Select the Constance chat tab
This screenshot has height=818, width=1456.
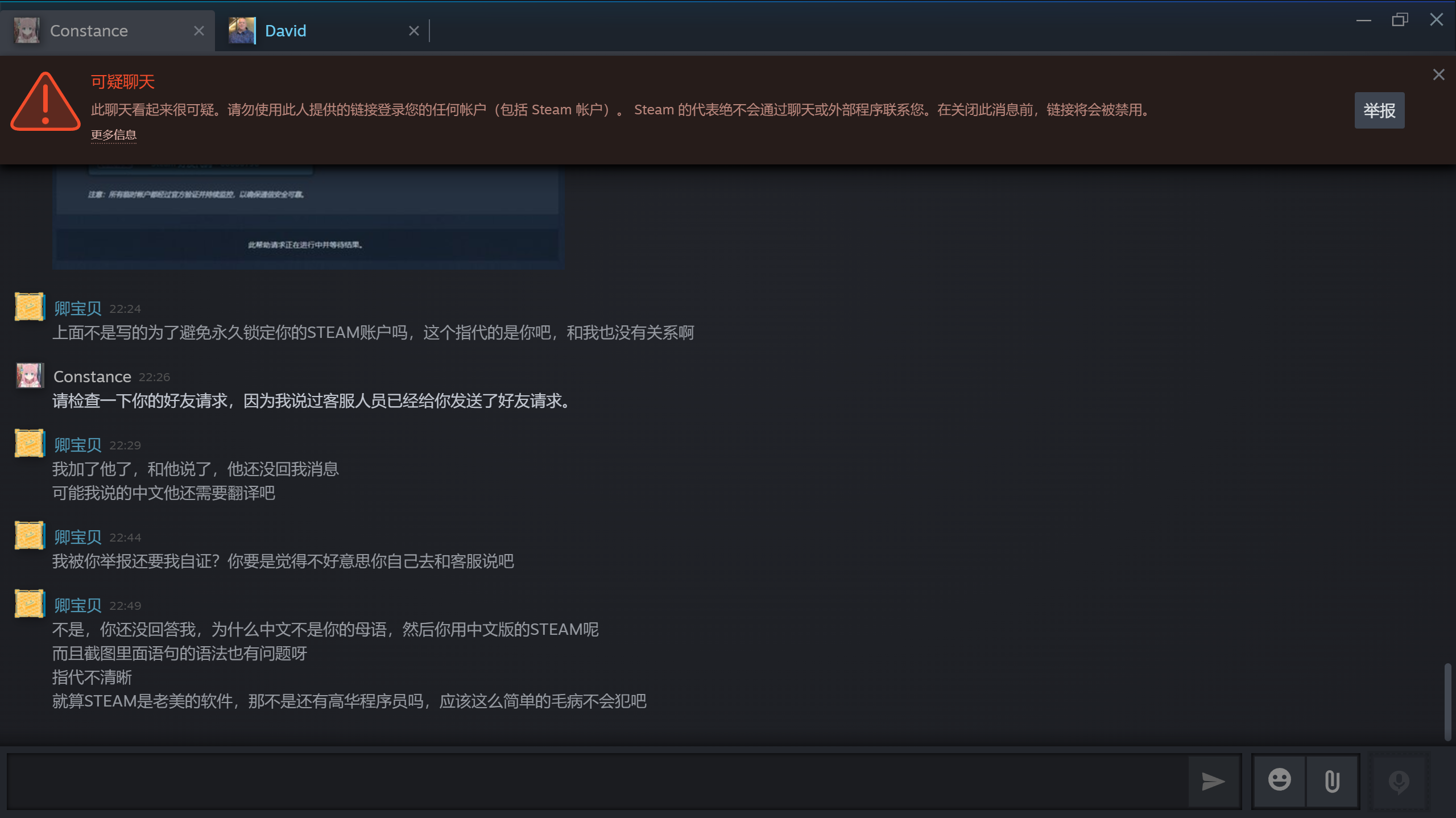click(x=89, y=31)
